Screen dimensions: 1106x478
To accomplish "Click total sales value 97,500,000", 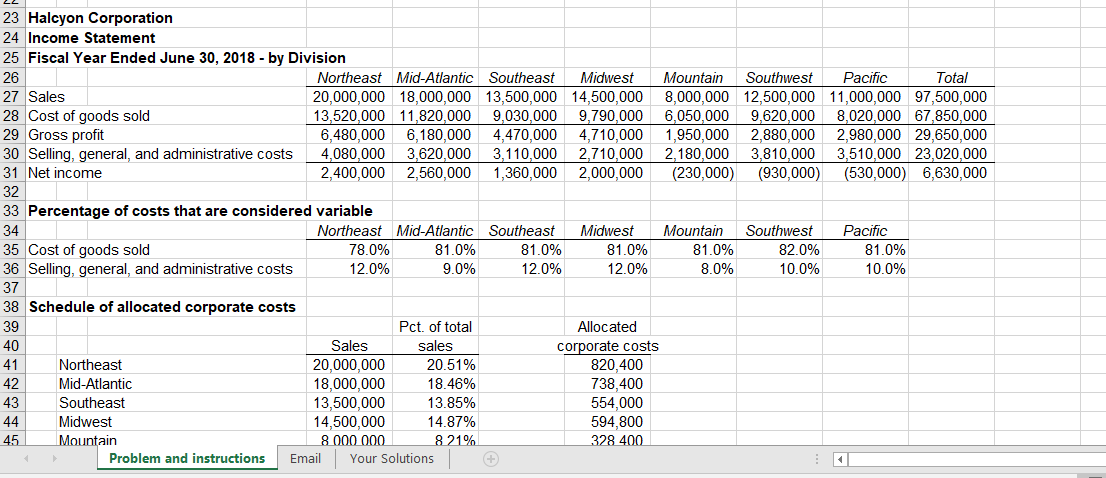I will (952, 97).
